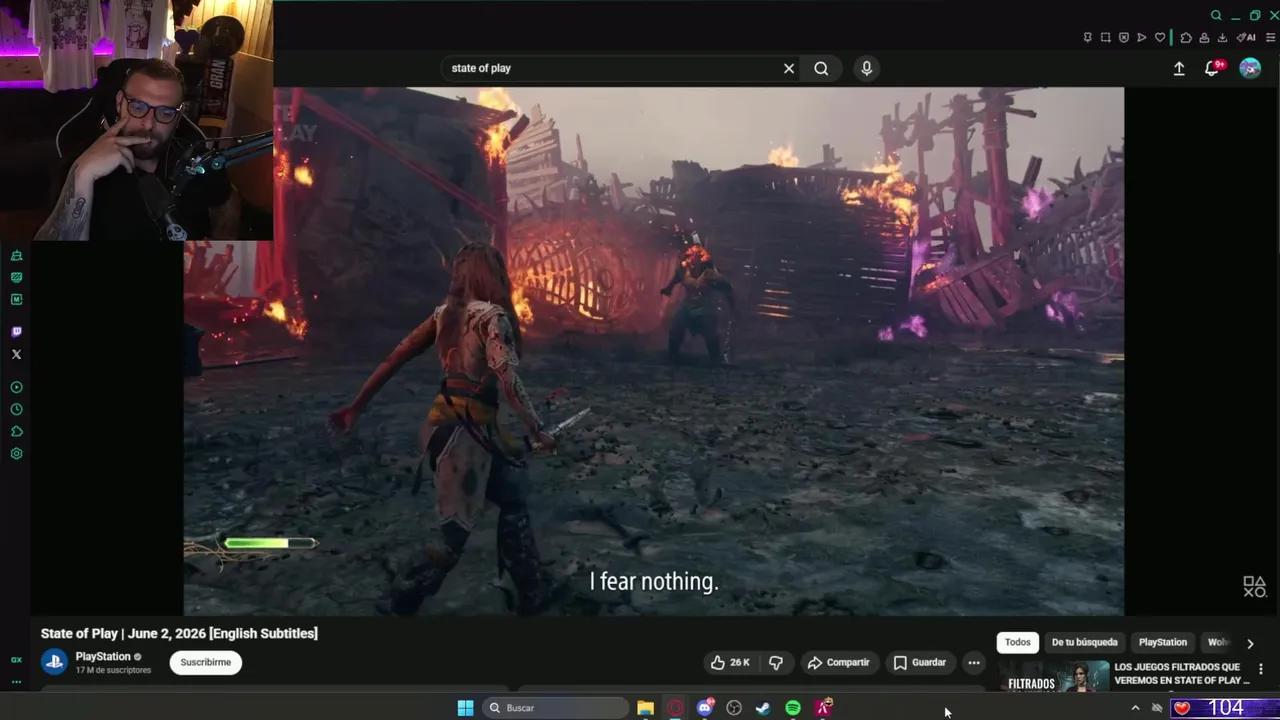Screen dimensions: 1280x720
Task: Click the Suscribirme button
Action: click(x=206, y=662)
